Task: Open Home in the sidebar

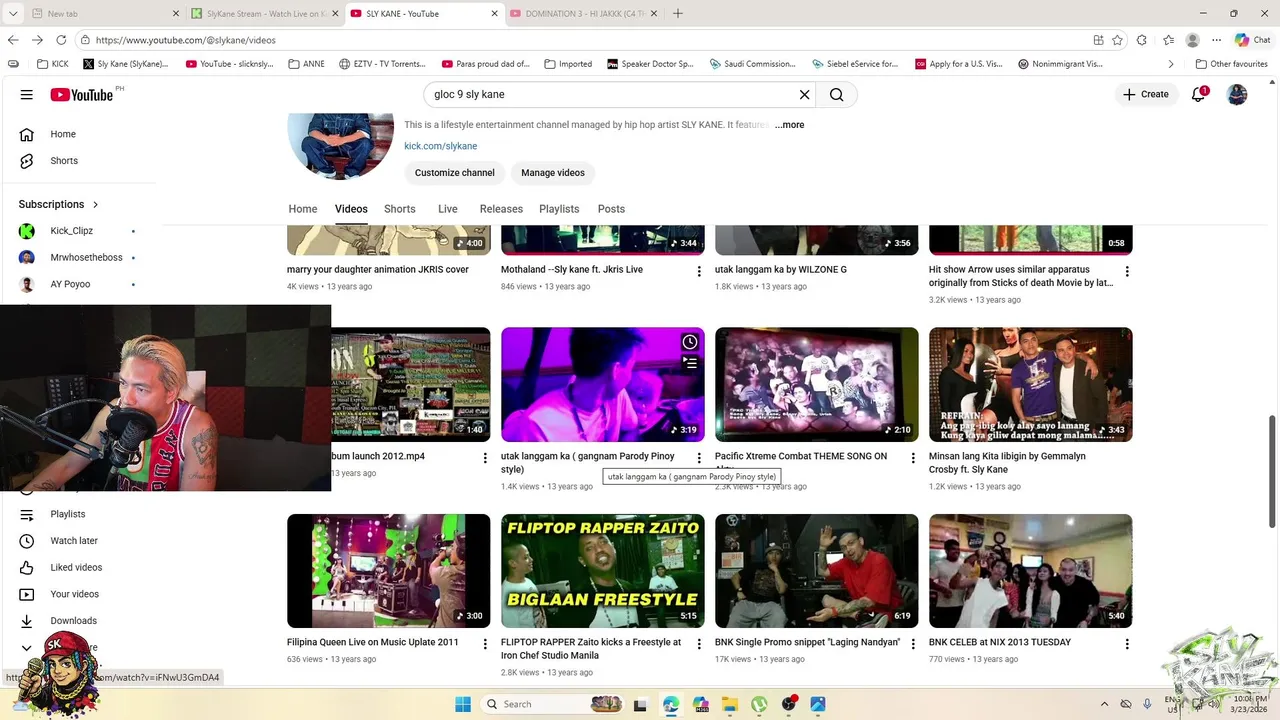Action: (x=63, y=134)
